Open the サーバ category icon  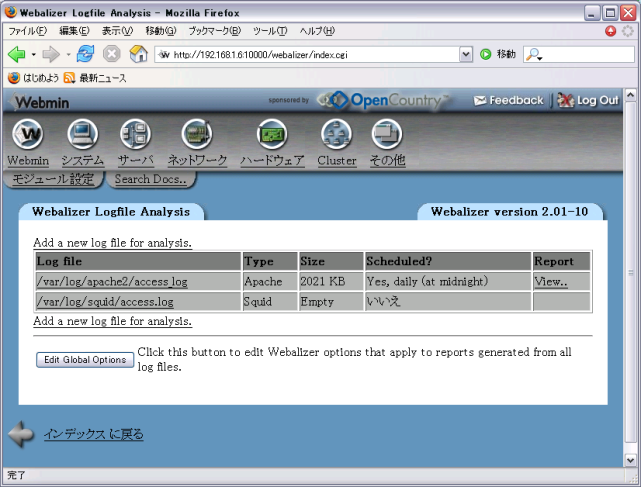coord(135,135)
